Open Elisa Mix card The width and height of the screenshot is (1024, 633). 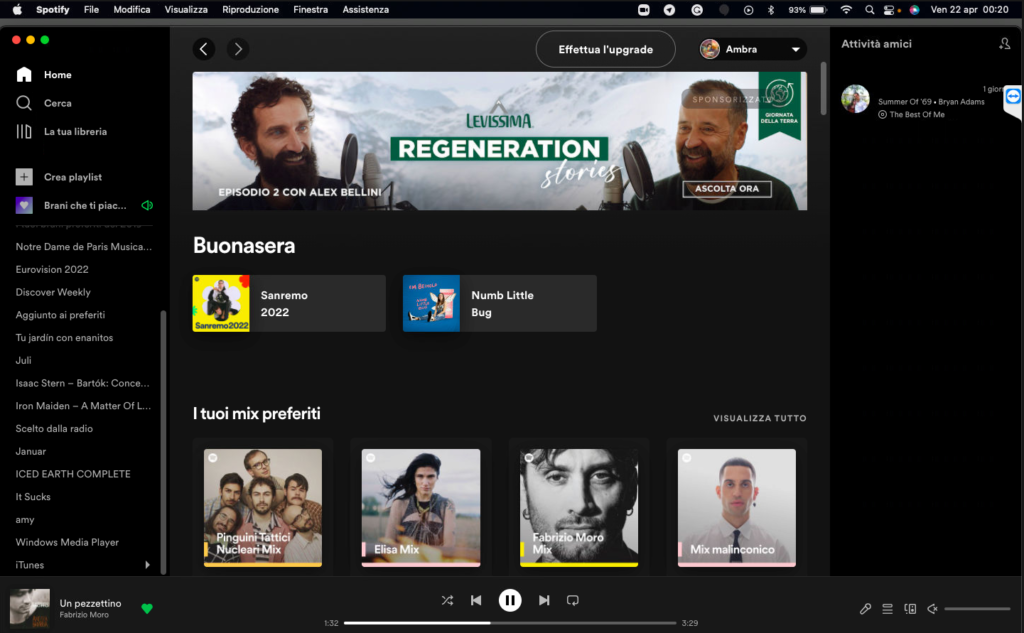(421, 508)
